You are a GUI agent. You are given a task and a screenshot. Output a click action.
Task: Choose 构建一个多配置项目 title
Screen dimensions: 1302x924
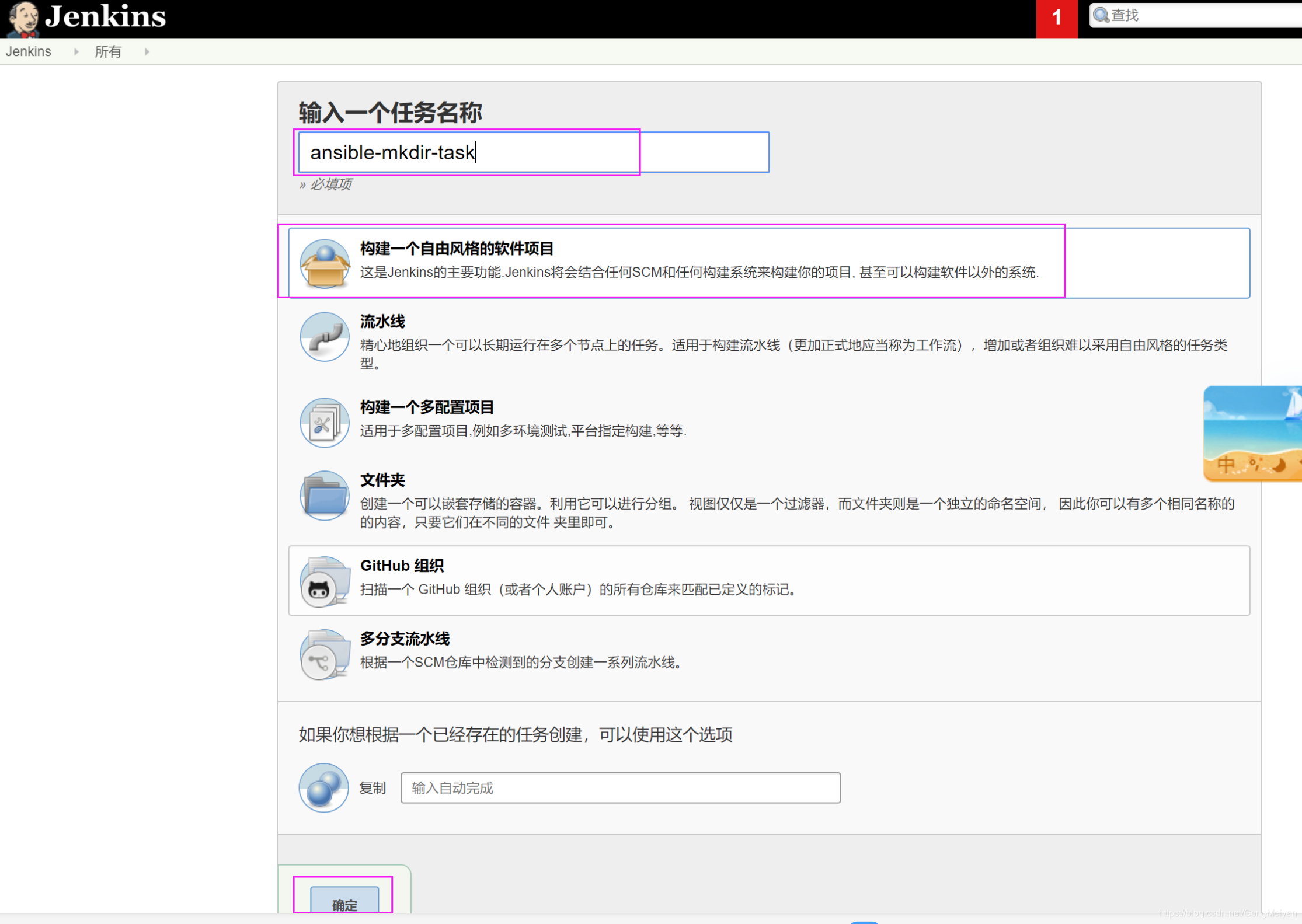427,407
